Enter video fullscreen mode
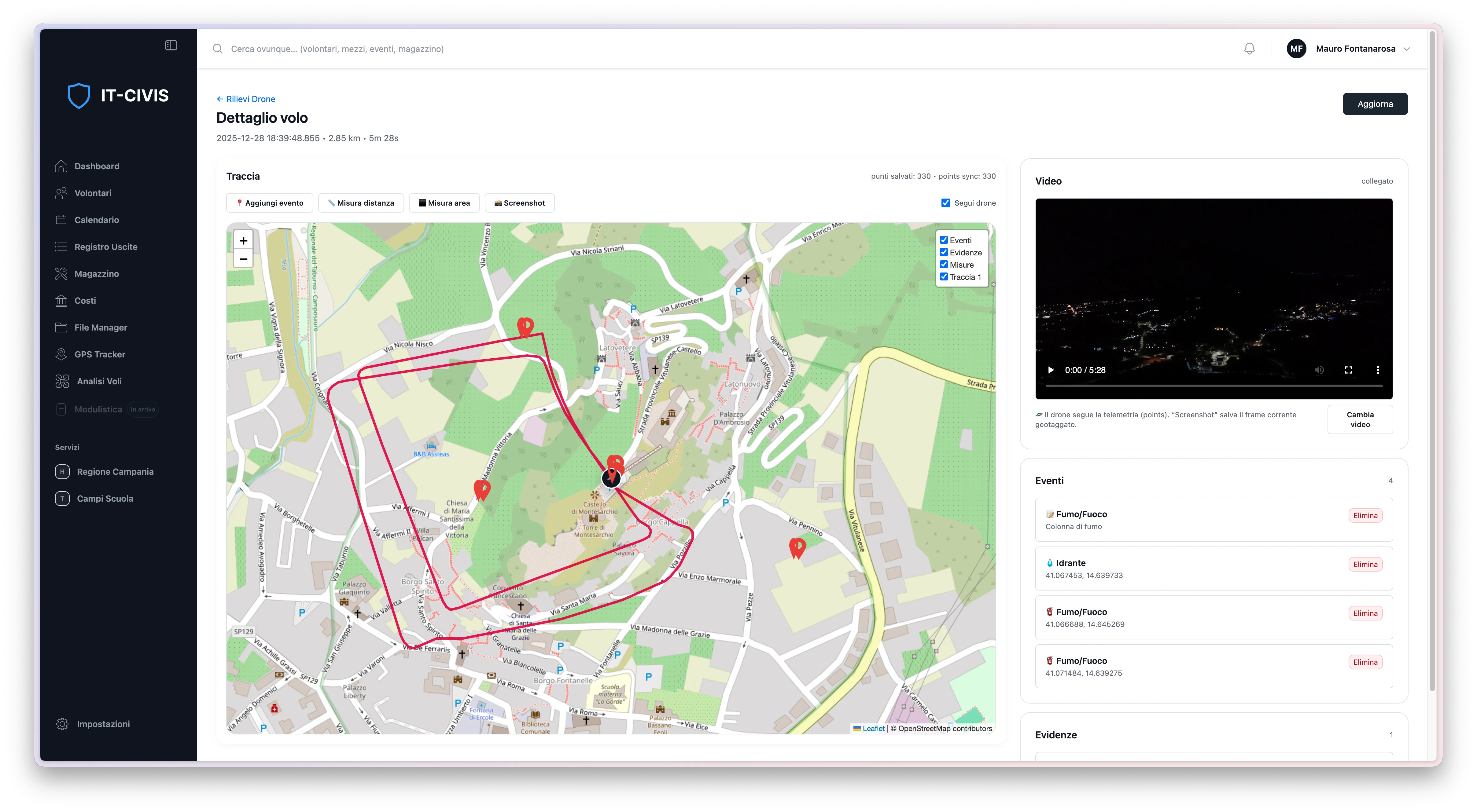 pyautogui.click(x=1349, y=370)
